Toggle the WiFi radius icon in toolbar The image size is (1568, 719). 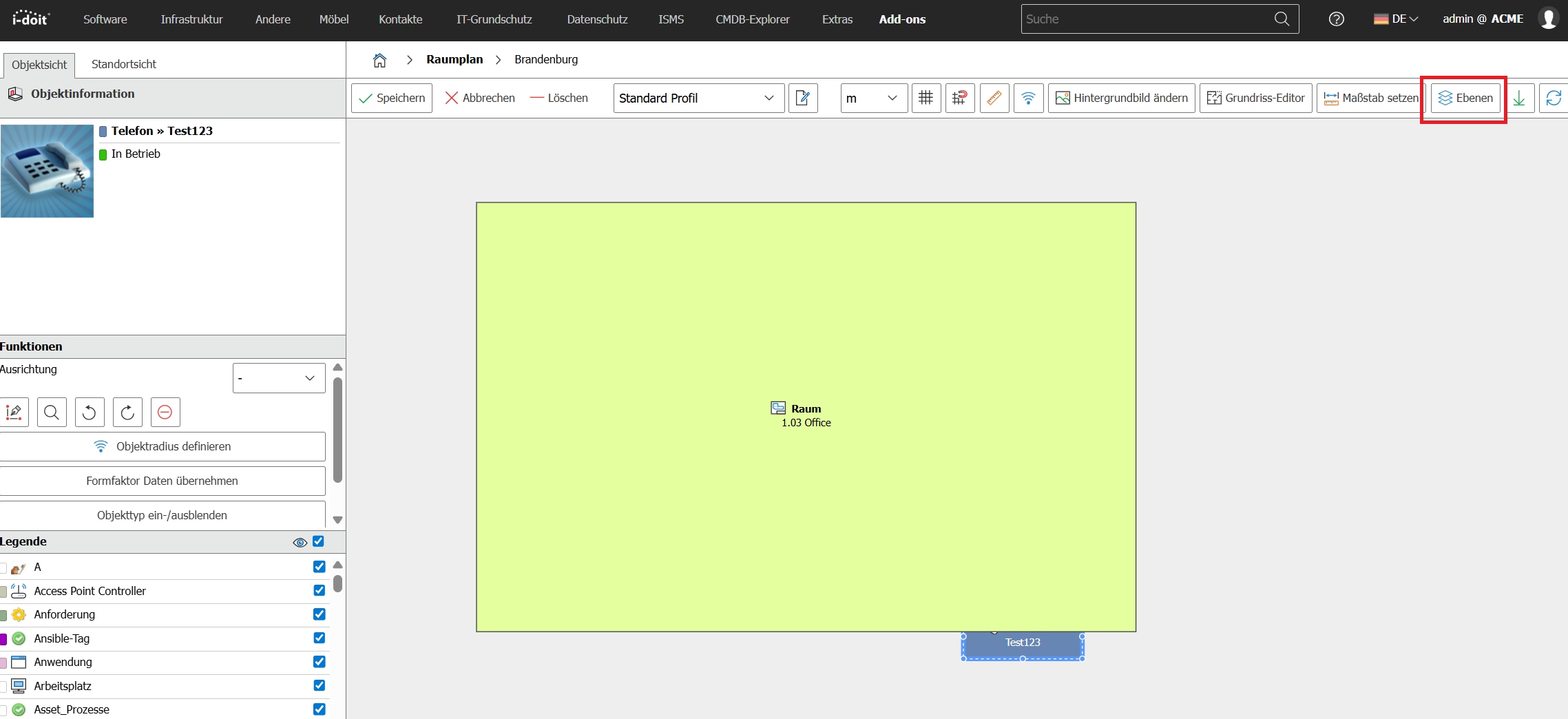point(1028,98)
